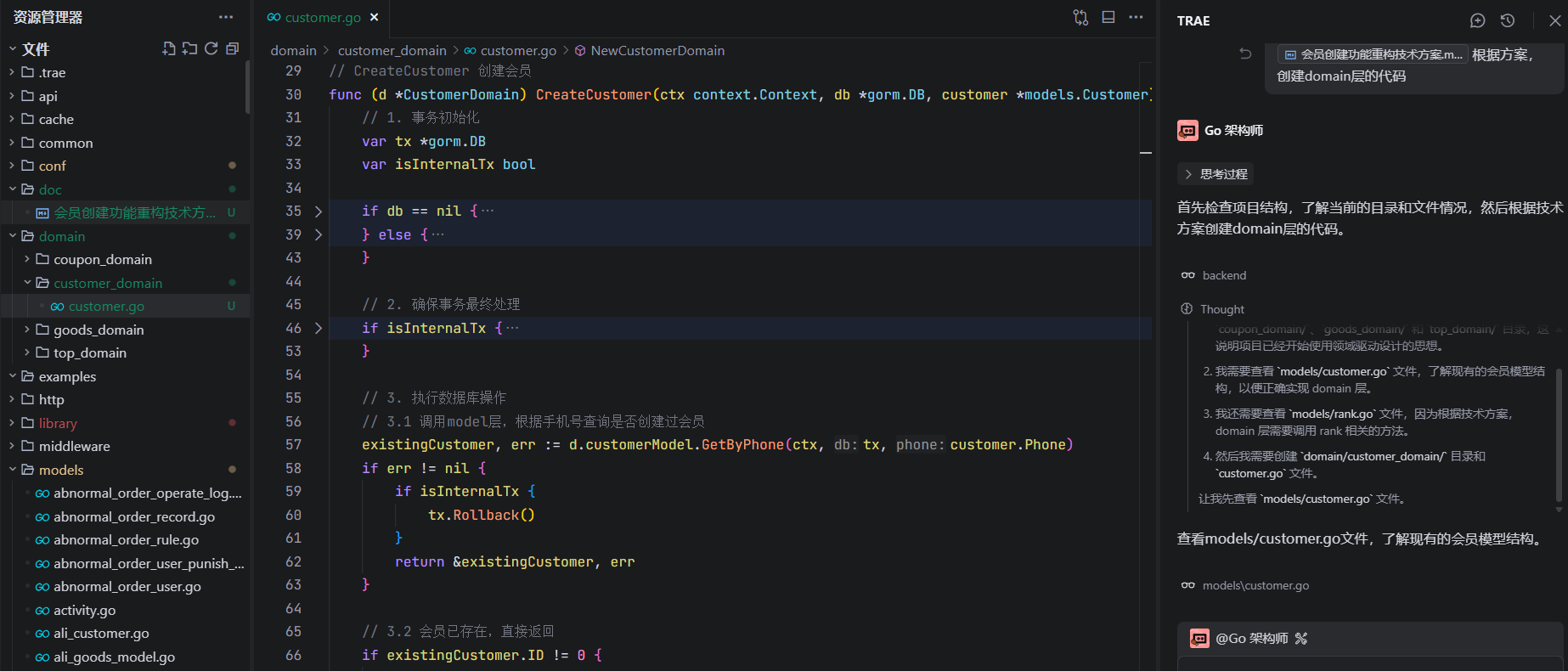1568x671 pixels.
Task: Click the Thought block scrollbar
Action: (x=1559, y=434)
